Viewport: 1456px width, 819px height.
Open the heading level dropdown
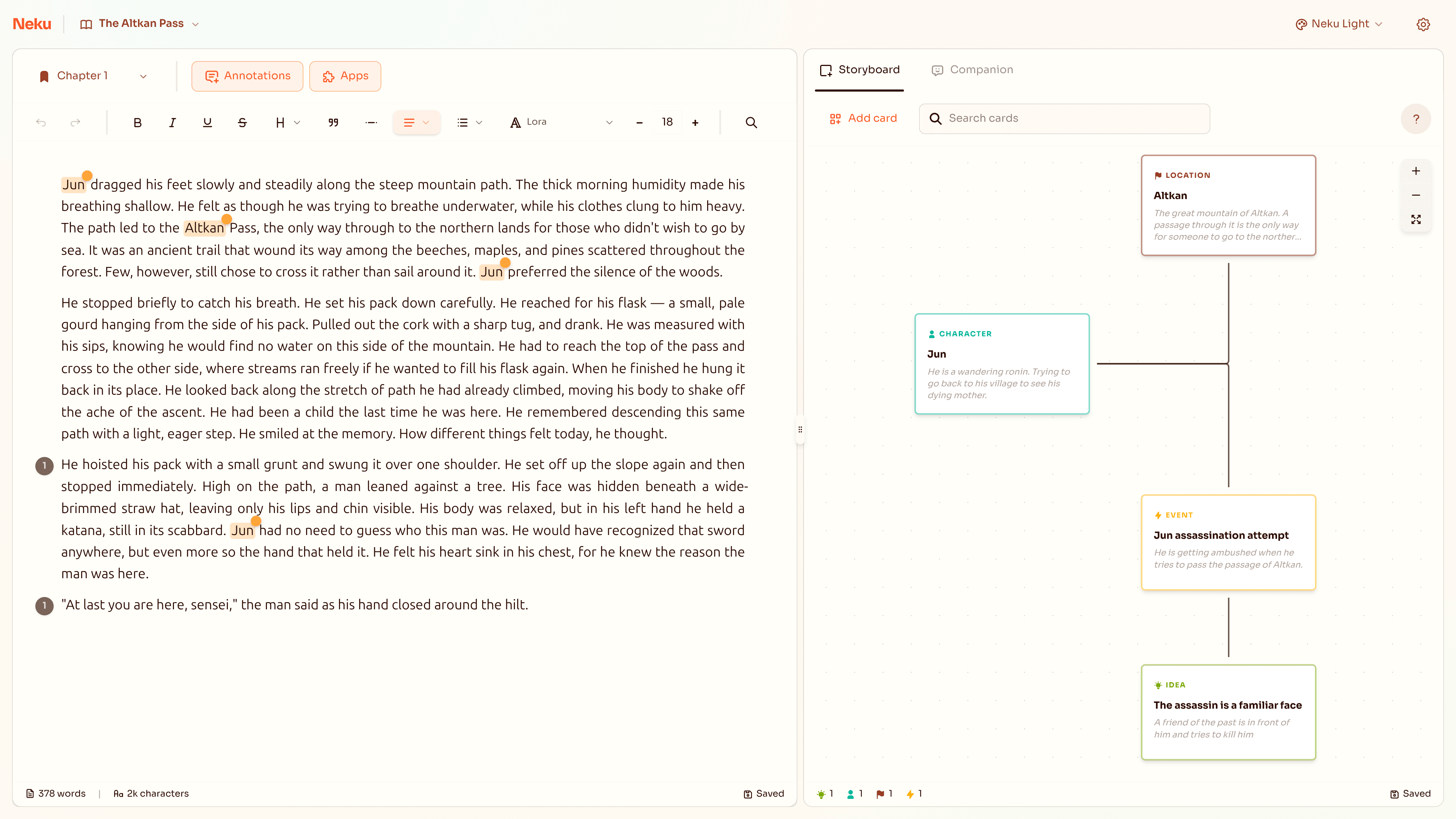tap(287, 122)
